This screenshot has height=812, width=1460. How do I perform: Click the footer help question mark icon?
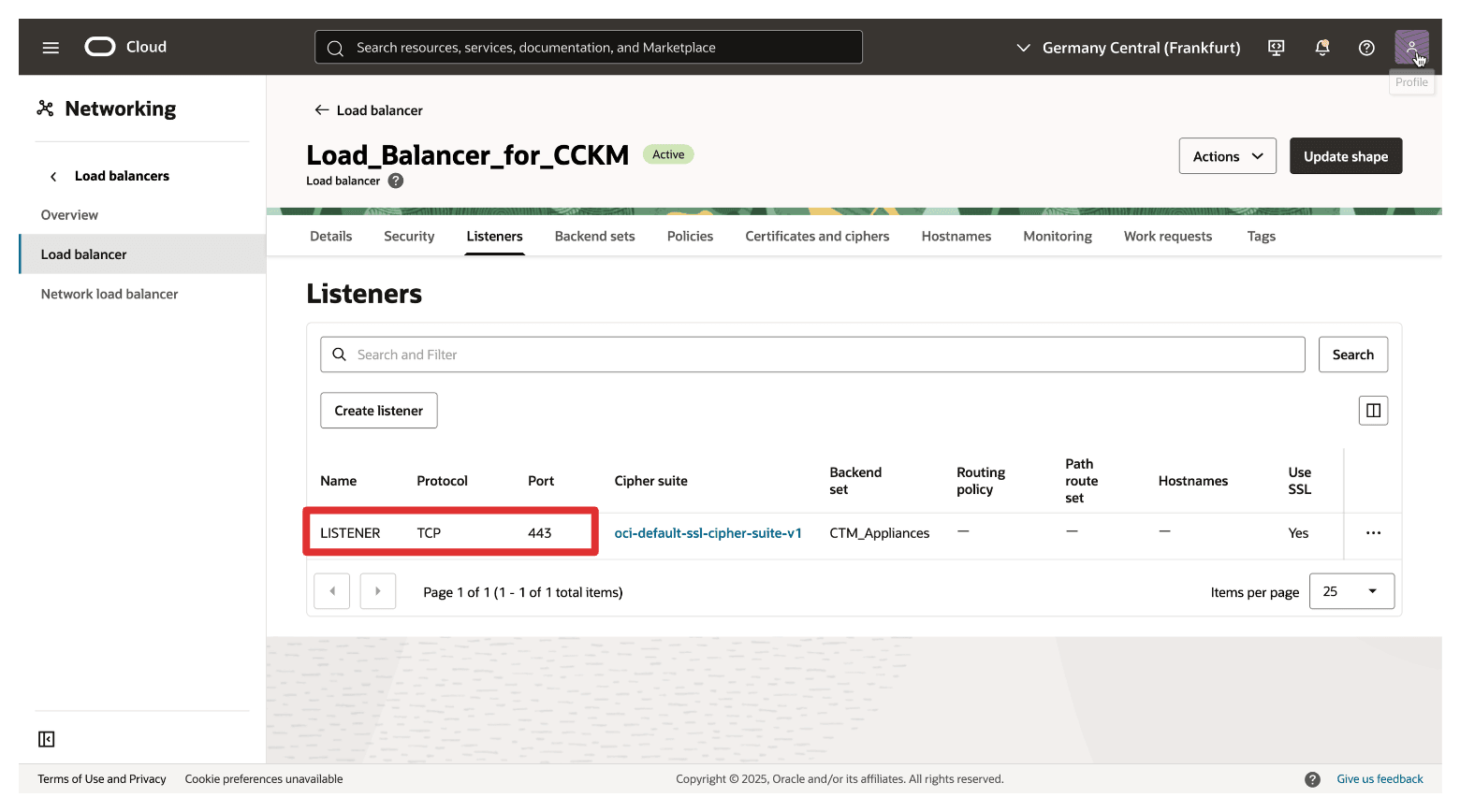coord(1312,779)
